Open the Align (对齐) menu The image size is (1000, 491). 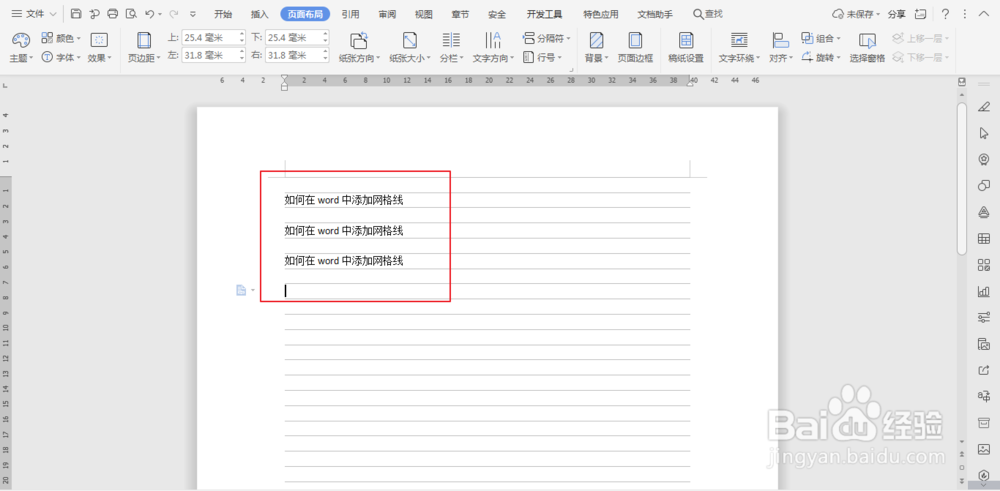click(x=781, y=48)
